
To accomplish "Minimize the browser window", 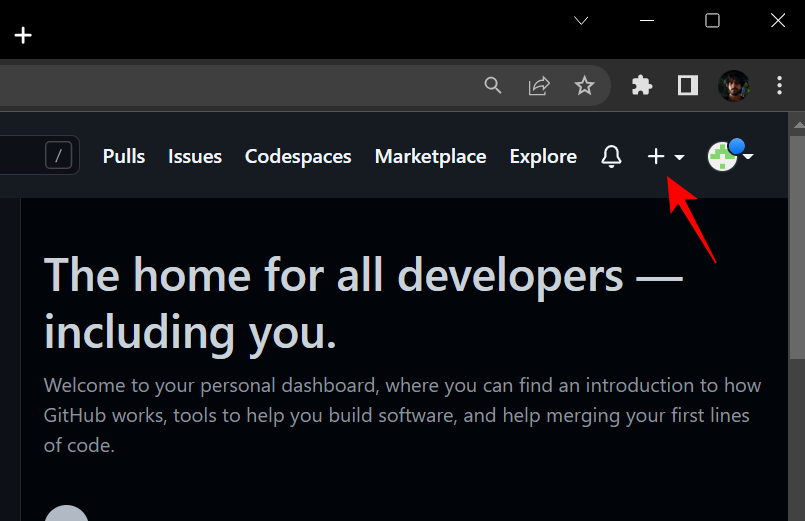I will [647, 21].
